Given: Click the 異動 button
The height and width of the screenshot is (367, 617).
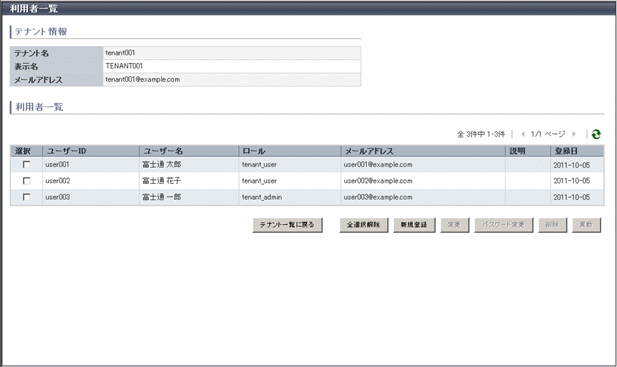Looking at the screenshot, I should pos(586,225).
